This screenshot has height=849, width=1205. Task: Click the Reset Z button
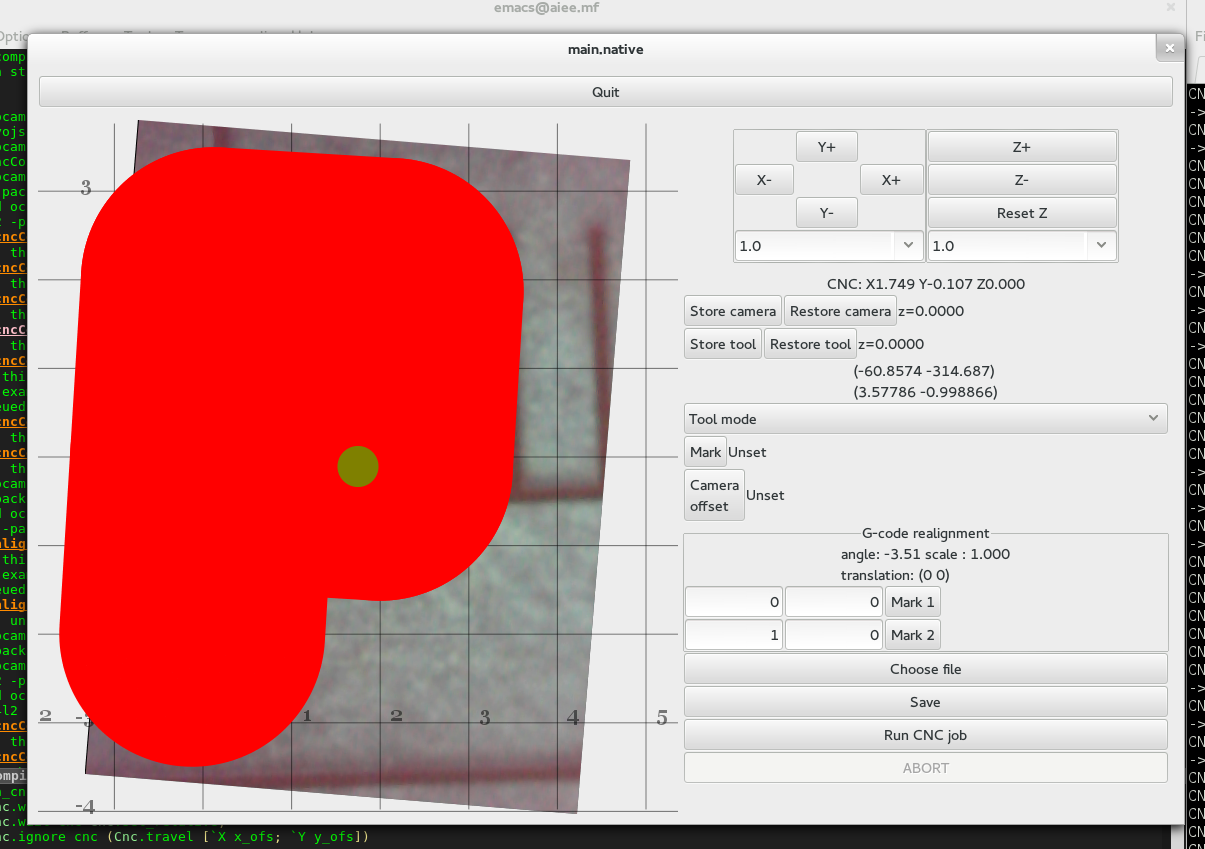[1022, 213]
